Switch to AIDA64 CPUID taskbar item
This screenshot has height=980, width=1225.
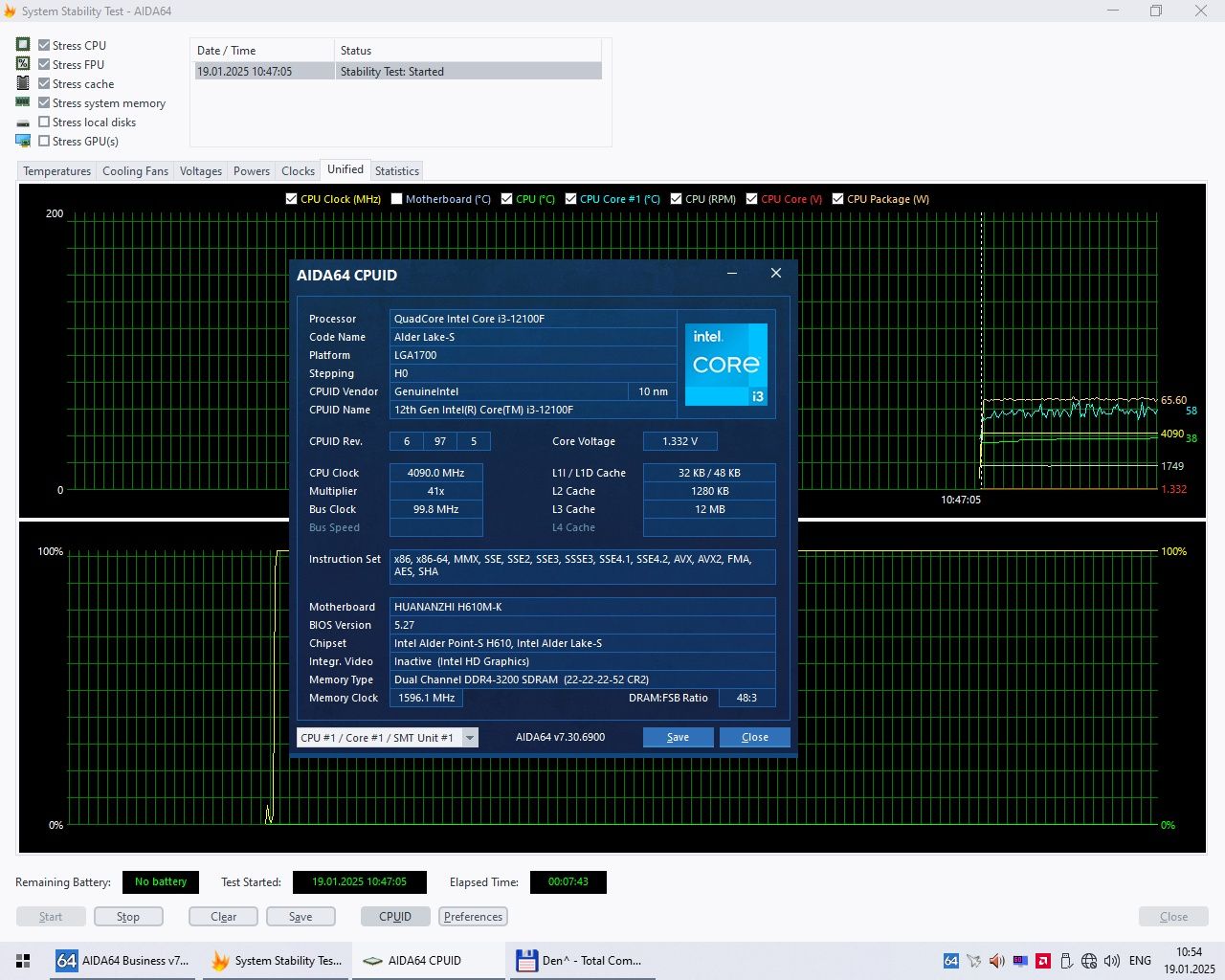430,961
